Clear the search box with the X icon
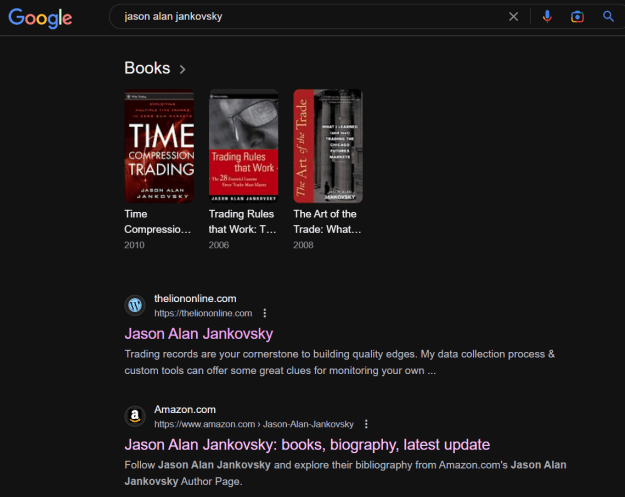 513,16
